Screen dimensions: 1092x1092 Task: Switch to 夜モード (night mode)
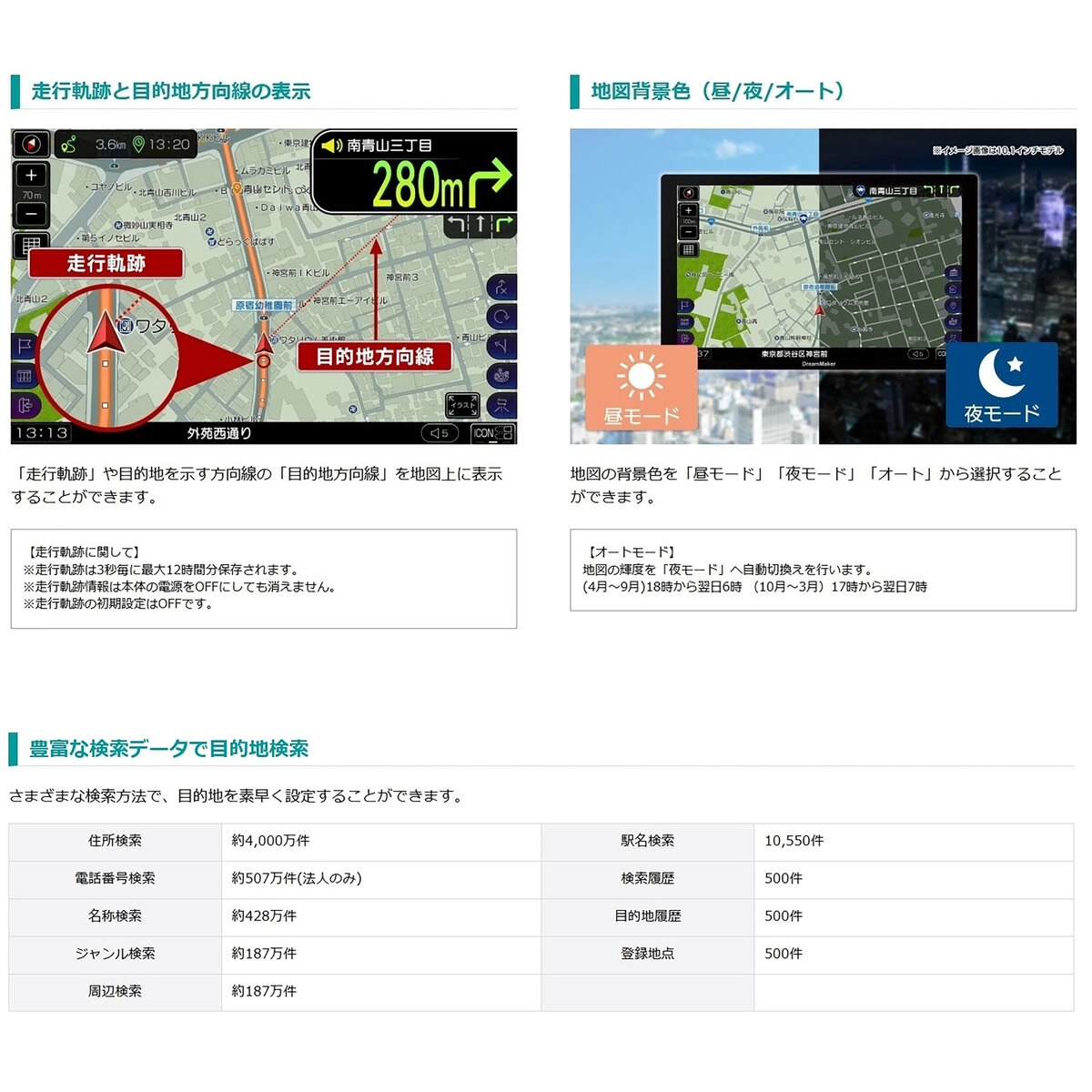pyautogui.click(x=1002, y=386)
